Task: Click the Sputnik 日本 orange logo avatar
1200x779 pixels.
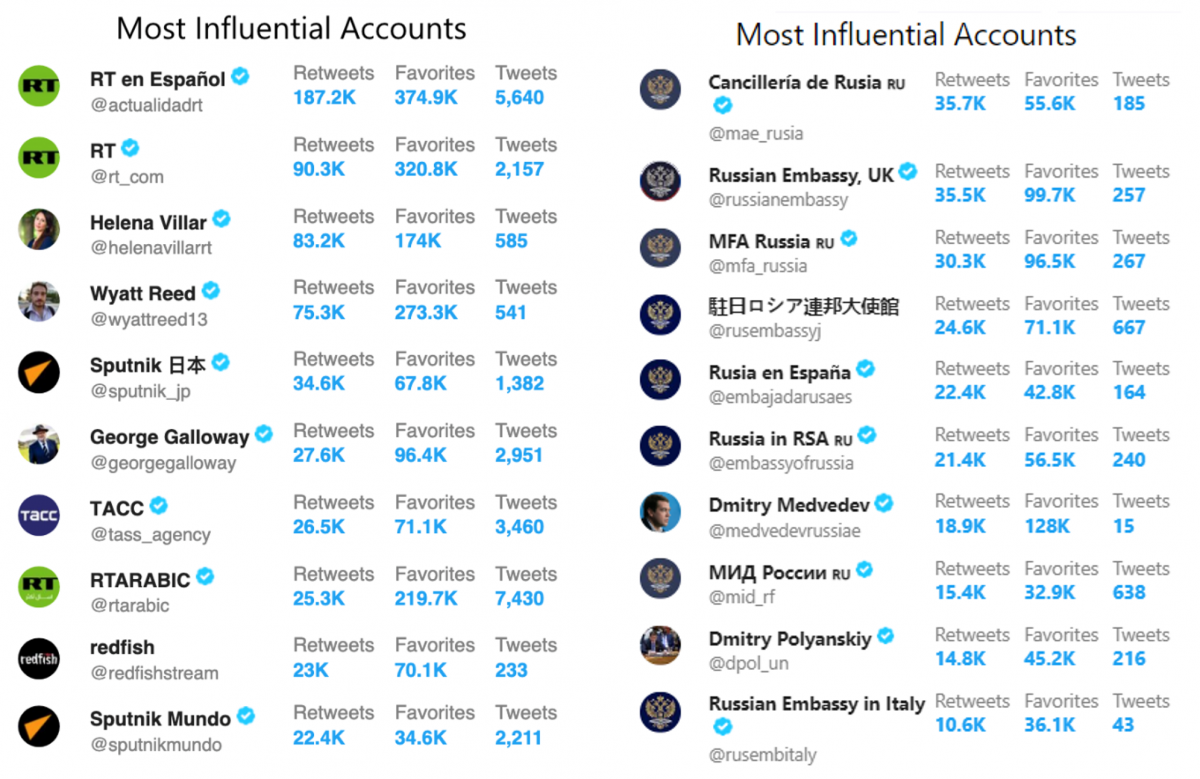Action: tap(39, 373)
